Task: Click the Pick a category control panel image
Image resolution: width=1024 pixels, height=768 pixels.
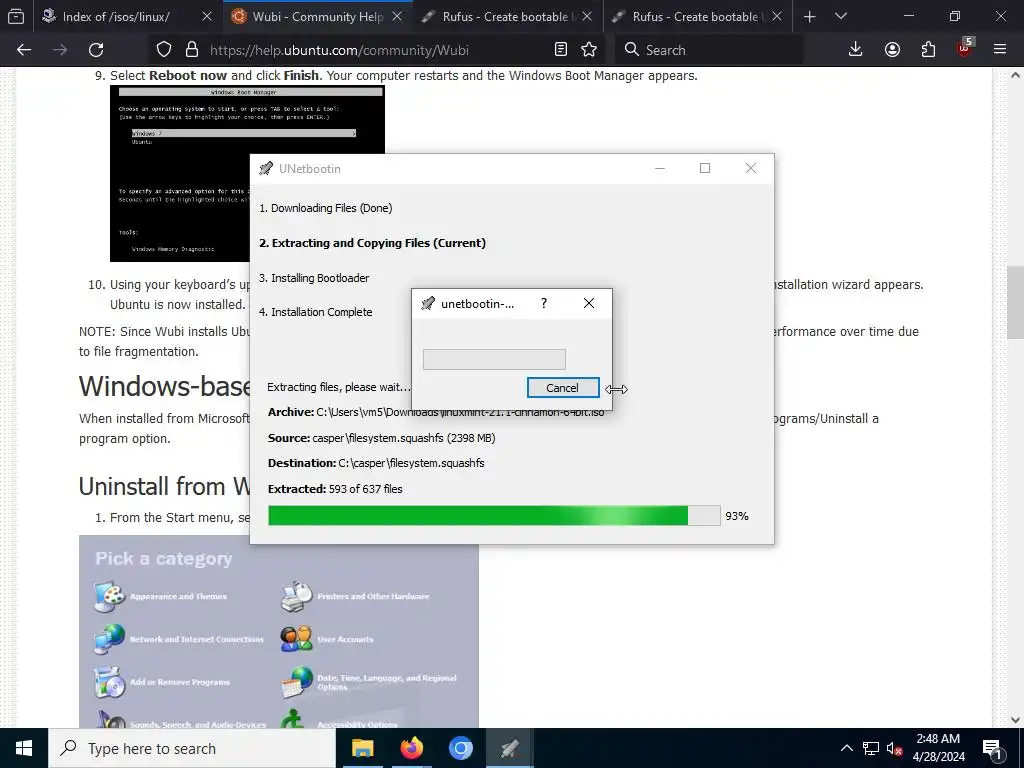Action: coord(279,632)
